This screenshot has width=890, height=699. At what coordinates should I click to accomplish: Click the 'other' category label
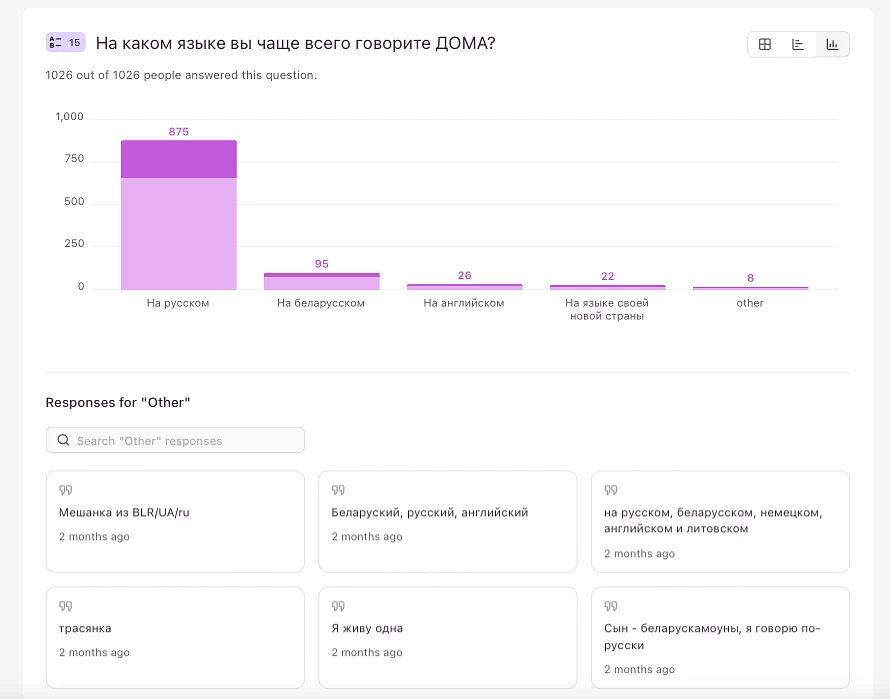750,303
